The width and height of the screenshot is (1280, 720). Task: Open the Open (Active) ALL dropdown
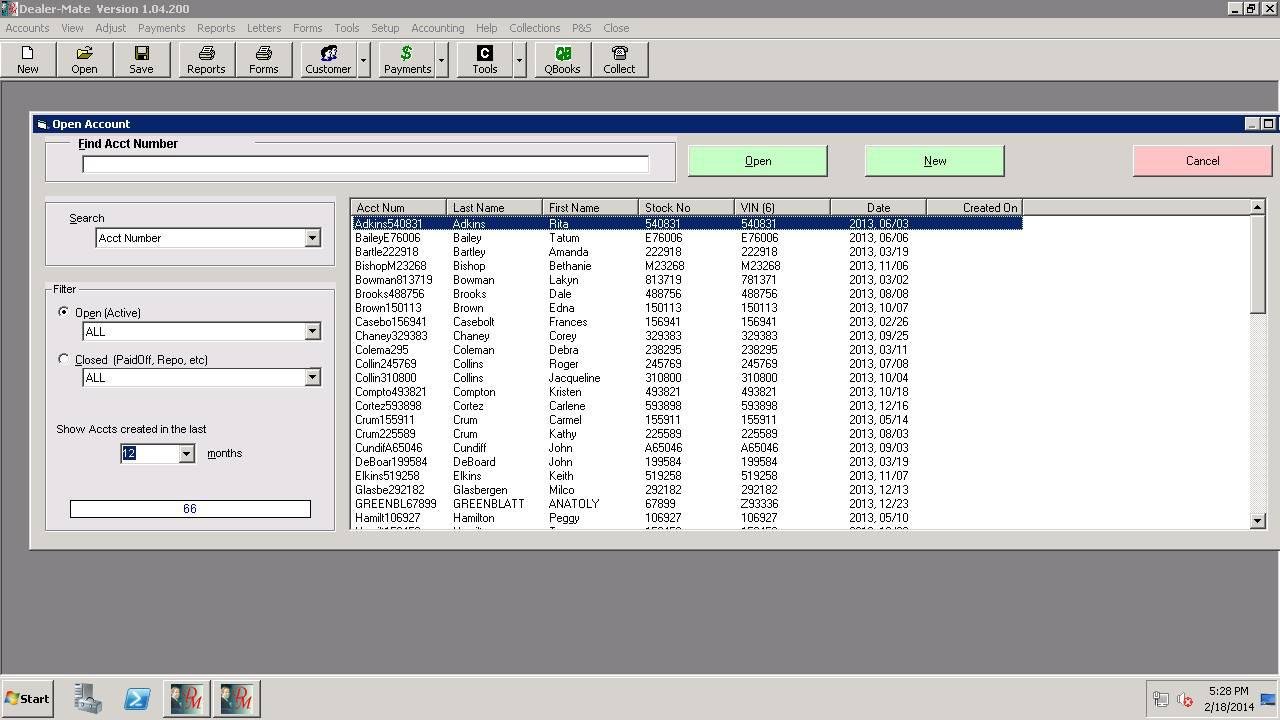click(x=312, y=331)
